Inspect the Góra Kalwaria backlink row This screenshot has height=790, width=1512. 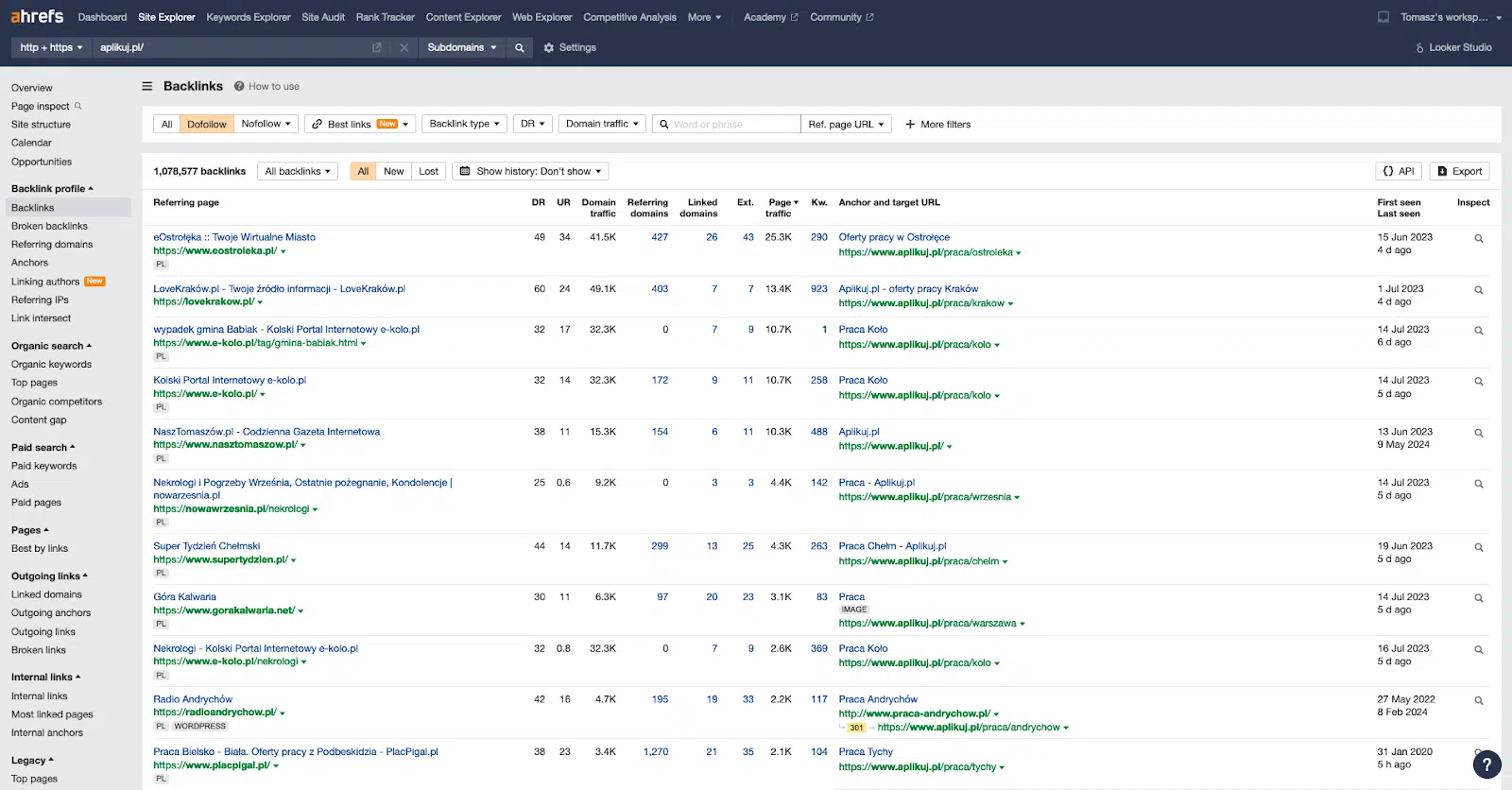pos(1479,598)
